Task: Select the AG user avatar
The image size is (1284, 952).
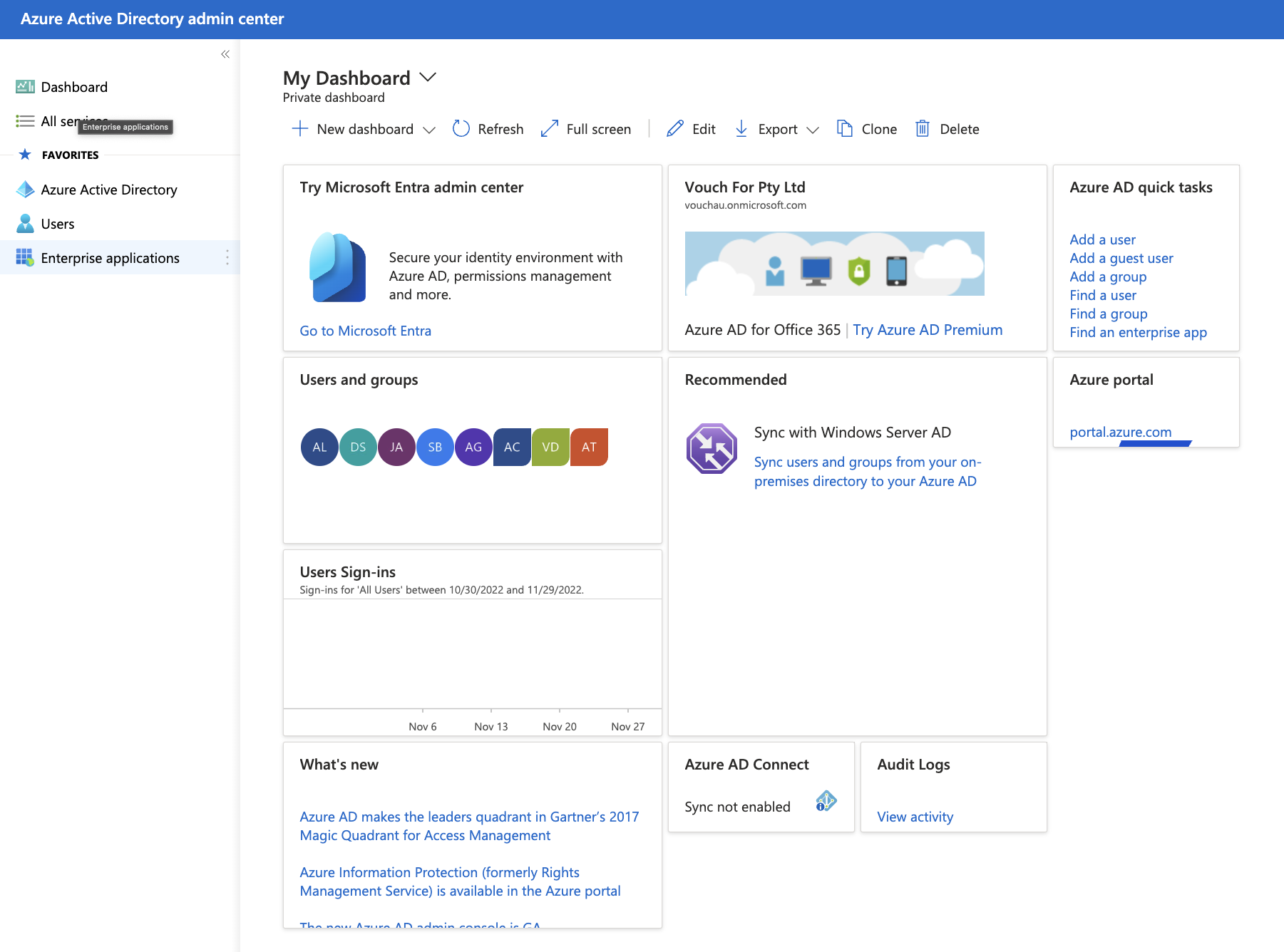Action: pyautogui.click(x=473, y=447)
